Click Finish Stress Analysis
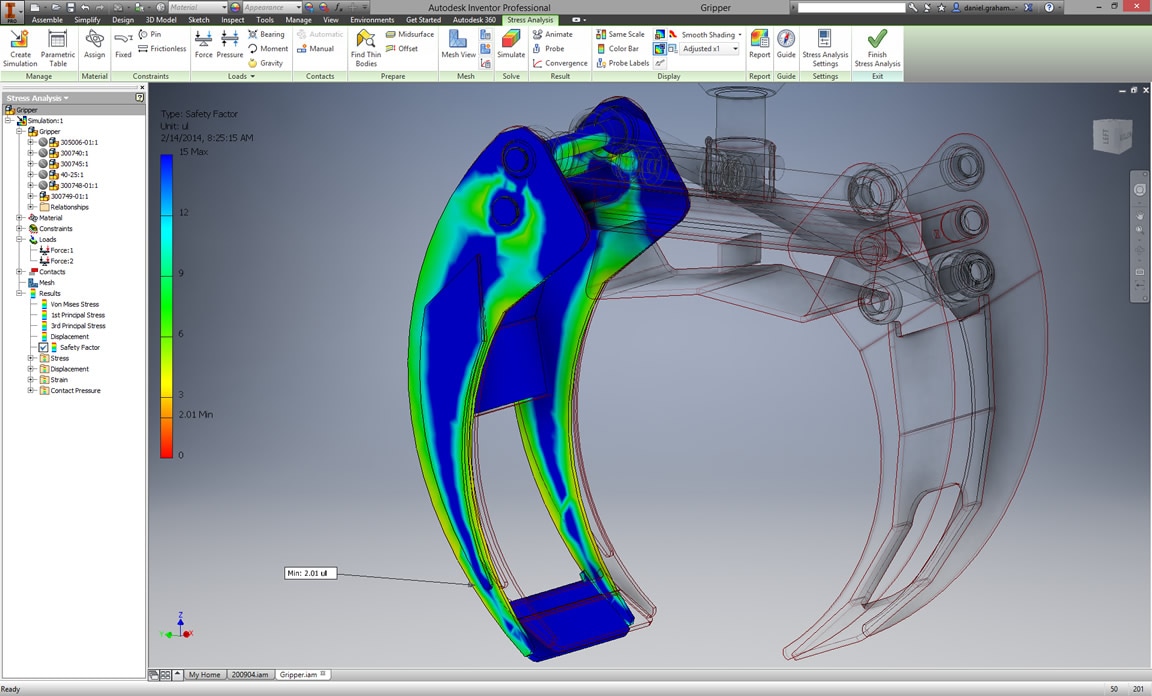This screenshot has width=1152, height=696. (877, 44)
